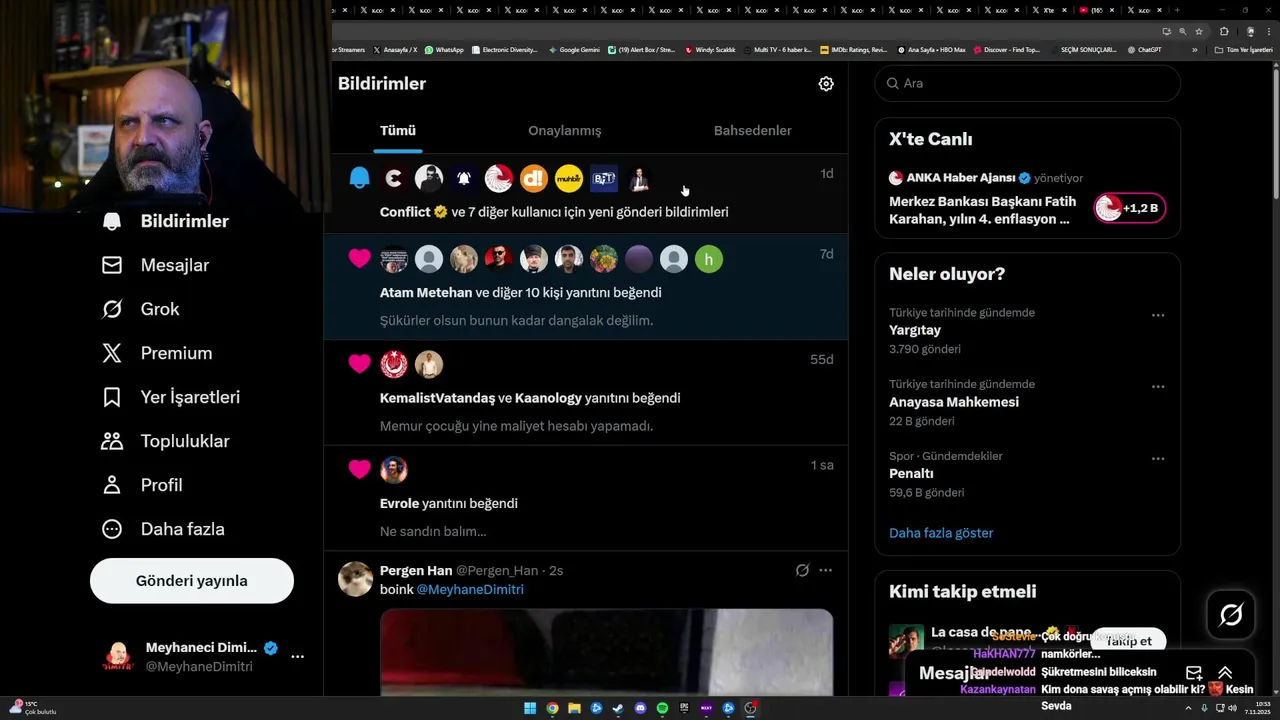Expand the Mesajlar drawer with double chevron
This screenshot has height=720, width=1280.
click(x=1225, y=673)
